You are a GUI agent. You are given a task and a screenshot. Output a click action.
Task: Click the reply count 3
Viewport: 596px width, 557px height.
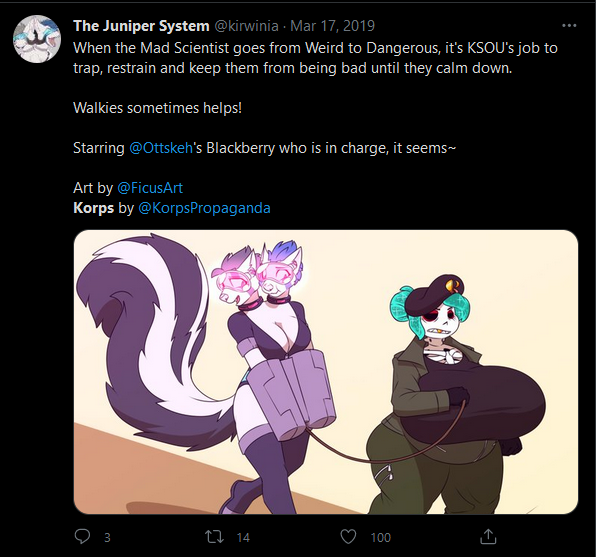pos(107,537)
